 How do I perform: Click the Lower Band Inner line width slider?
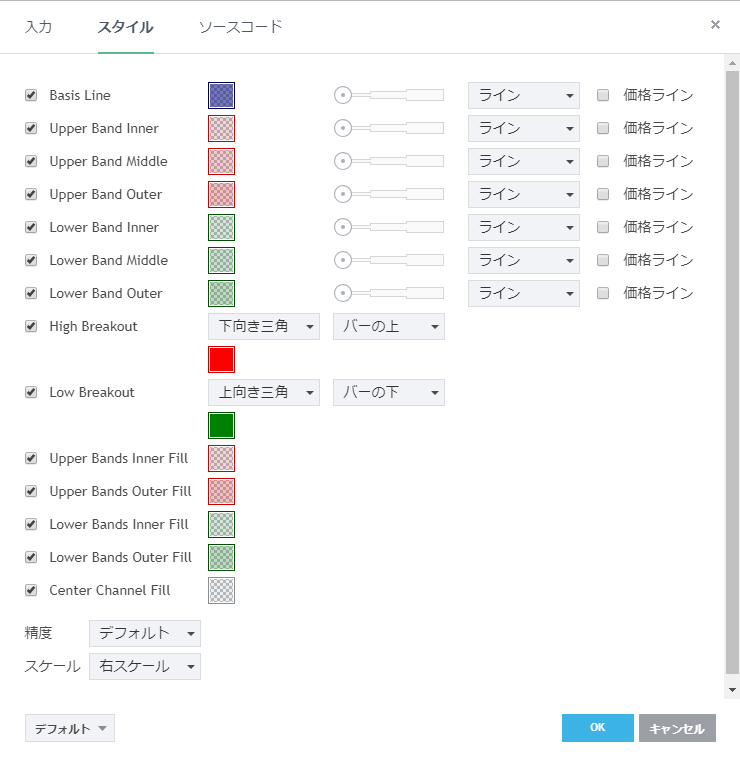coord(389,227)
